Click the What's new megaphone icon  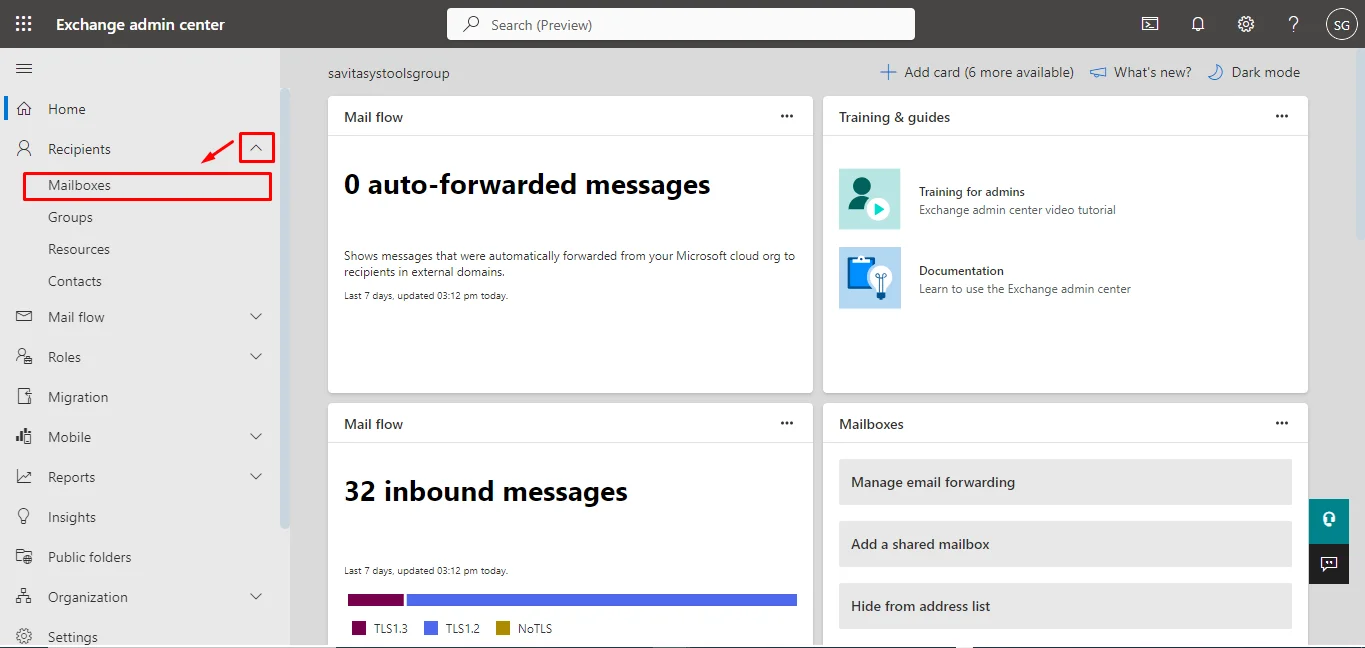(1098, 72)
